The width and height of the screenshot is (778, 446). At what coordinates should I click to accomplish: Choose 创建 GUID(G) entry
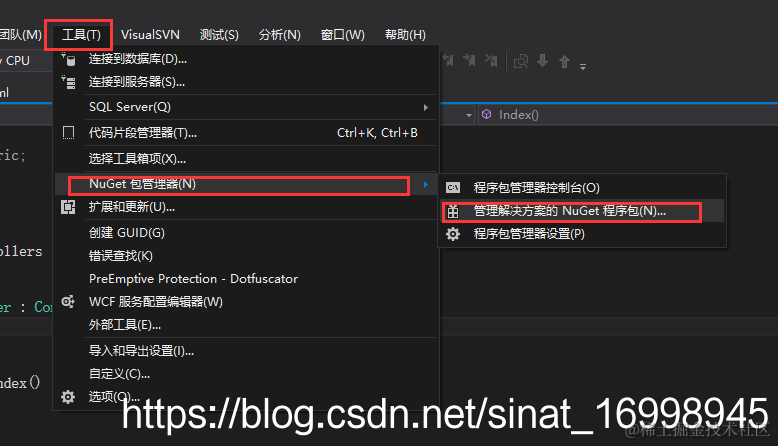pyautogui.click(x=246, y=233)
